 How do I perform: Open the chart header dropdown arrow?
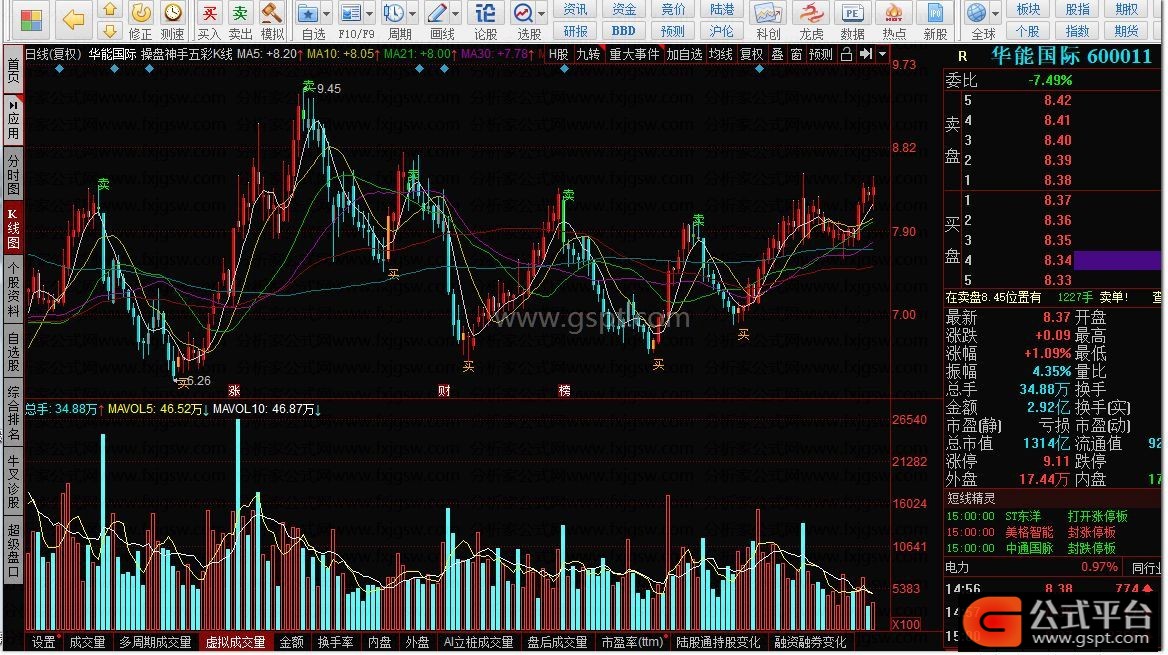(x=883, y=54)
